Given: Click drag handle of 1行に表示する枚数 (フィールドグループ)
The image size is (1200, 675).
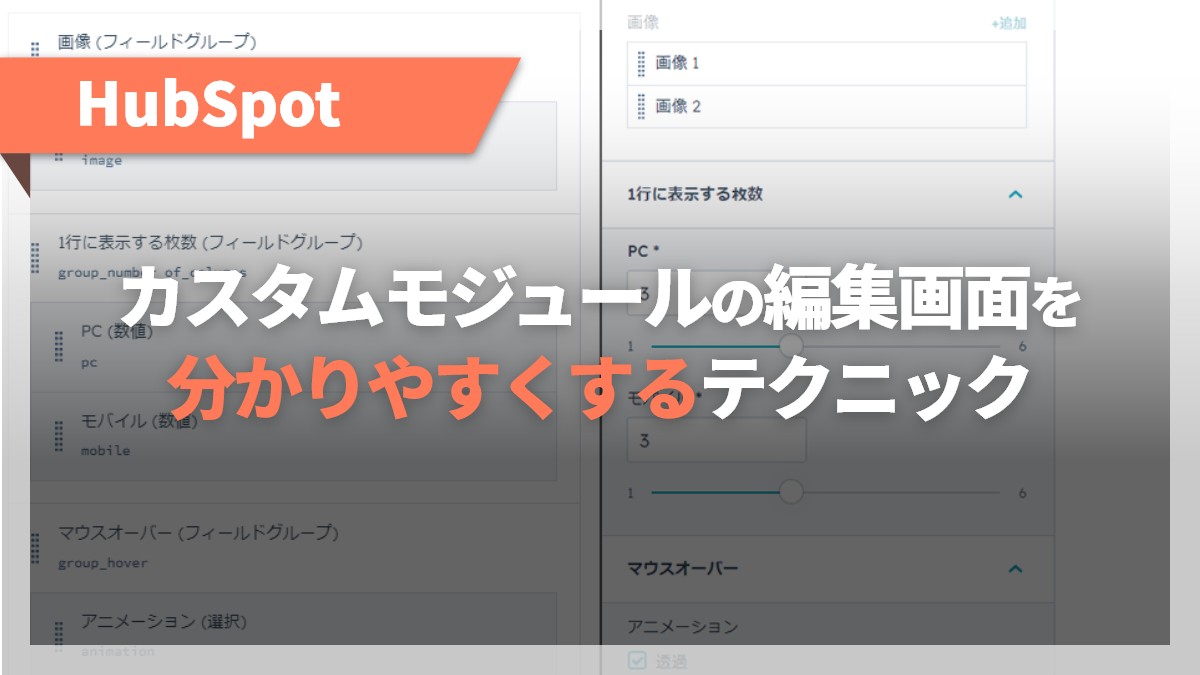Looking at the screenshot, I should [x=35, y=256].
